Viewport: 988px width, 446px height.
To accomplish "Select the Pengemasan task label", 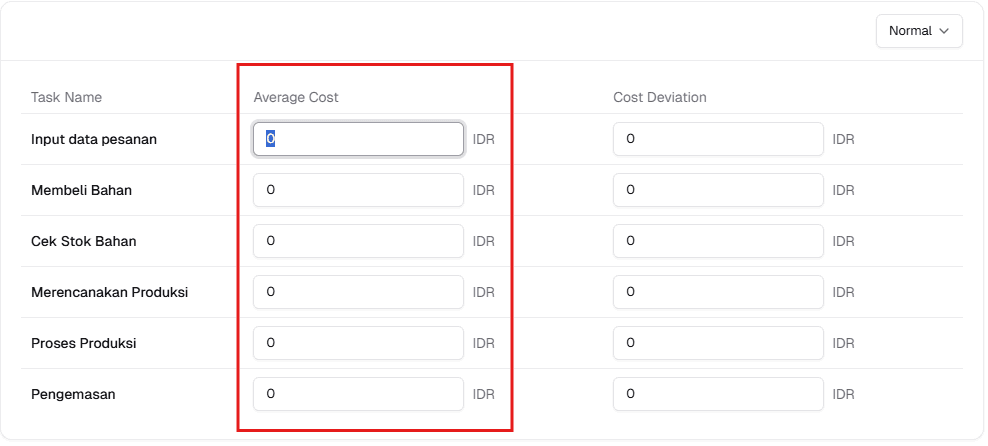I will coord(73,394).
